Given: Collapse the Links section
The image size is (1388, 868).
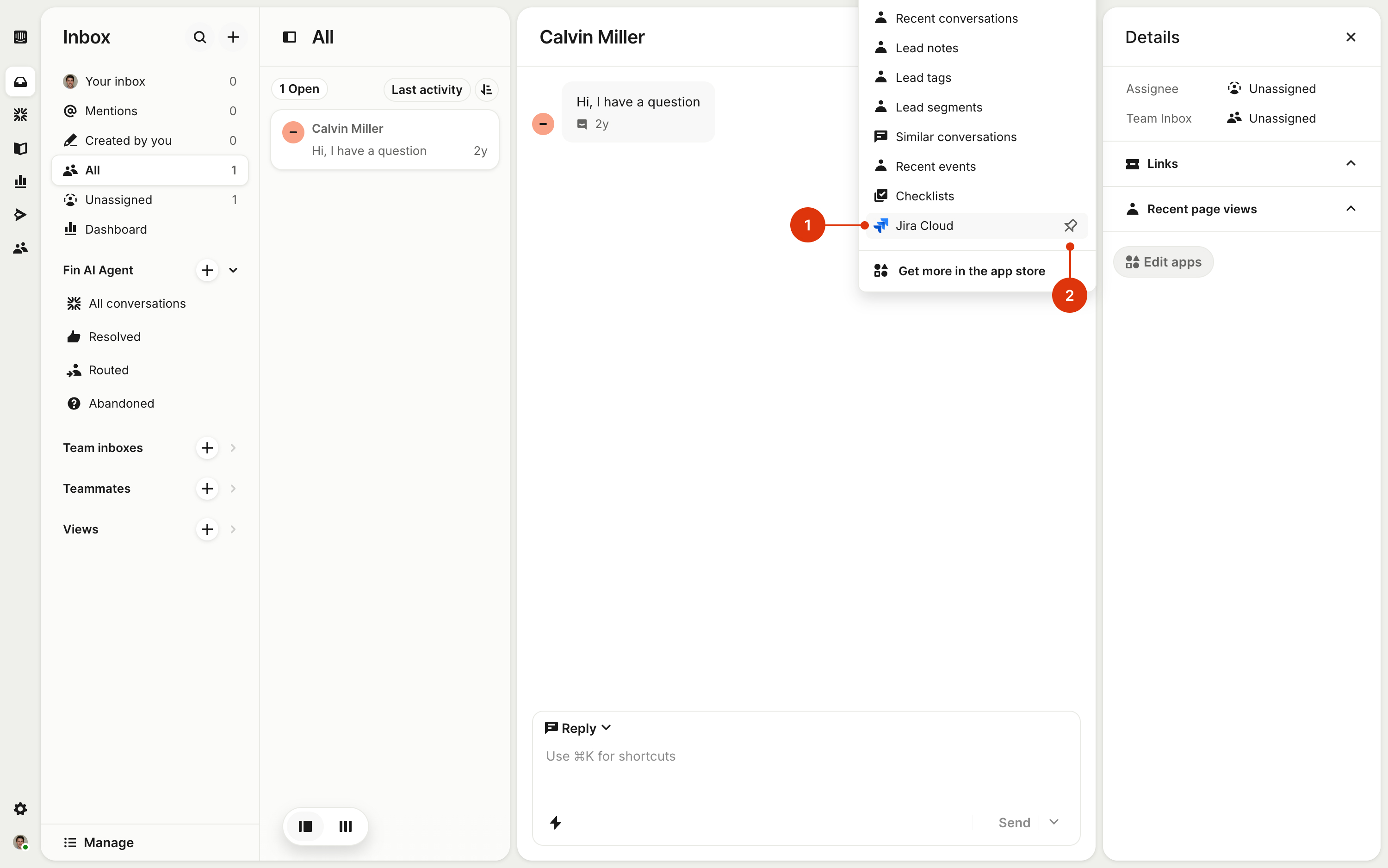Looking at the screenshot, I should click(x=1350, y=164).
